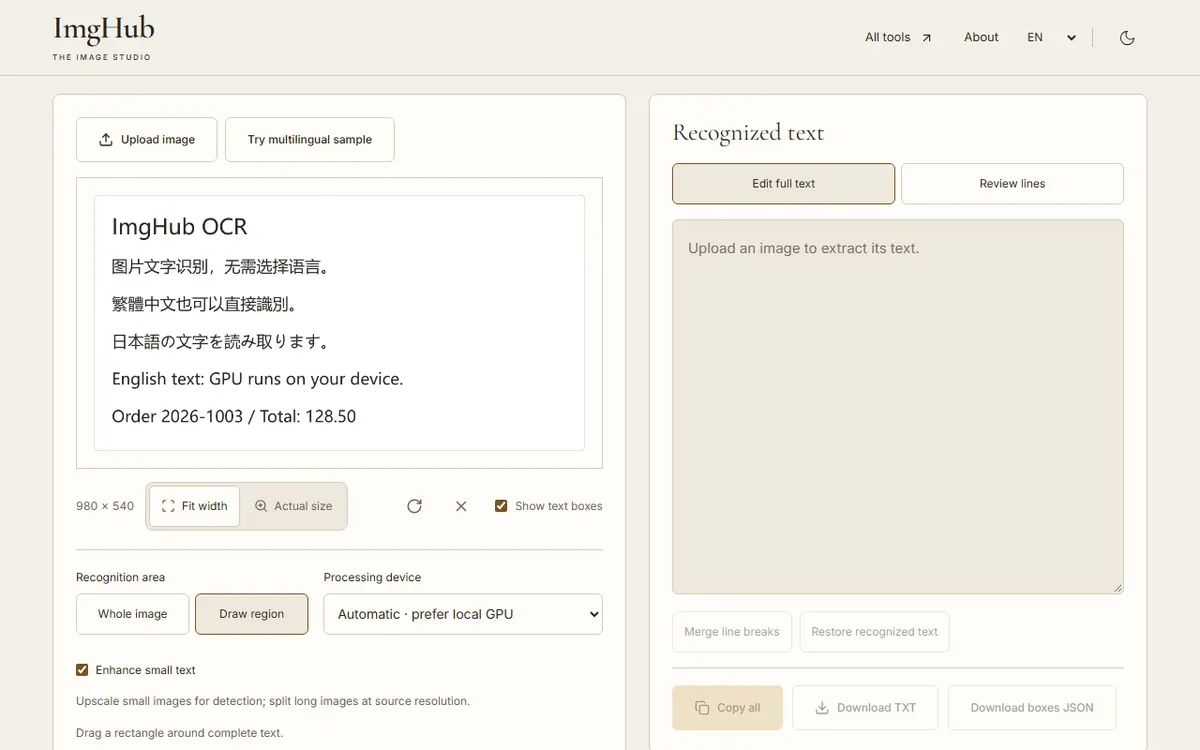Click the sample image preview
The width and height of the screenshot is (1200, 750).
[339, 323]
